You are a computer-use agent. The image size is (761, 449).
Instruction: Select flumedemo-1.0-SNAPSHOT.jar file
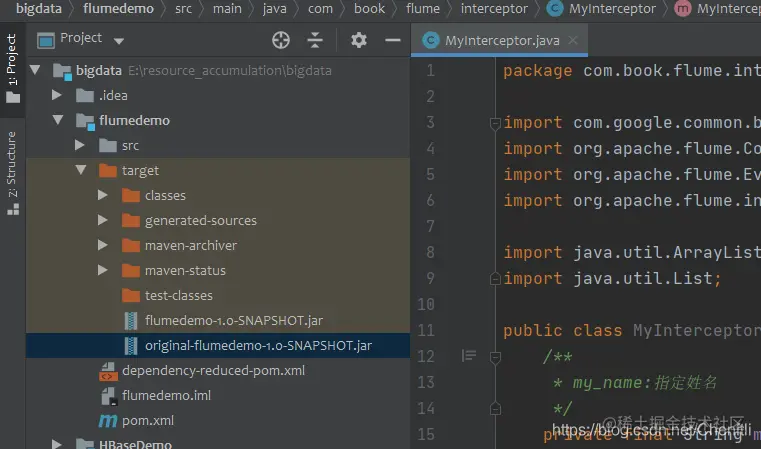pyautogui.click(x=233, y=320)
